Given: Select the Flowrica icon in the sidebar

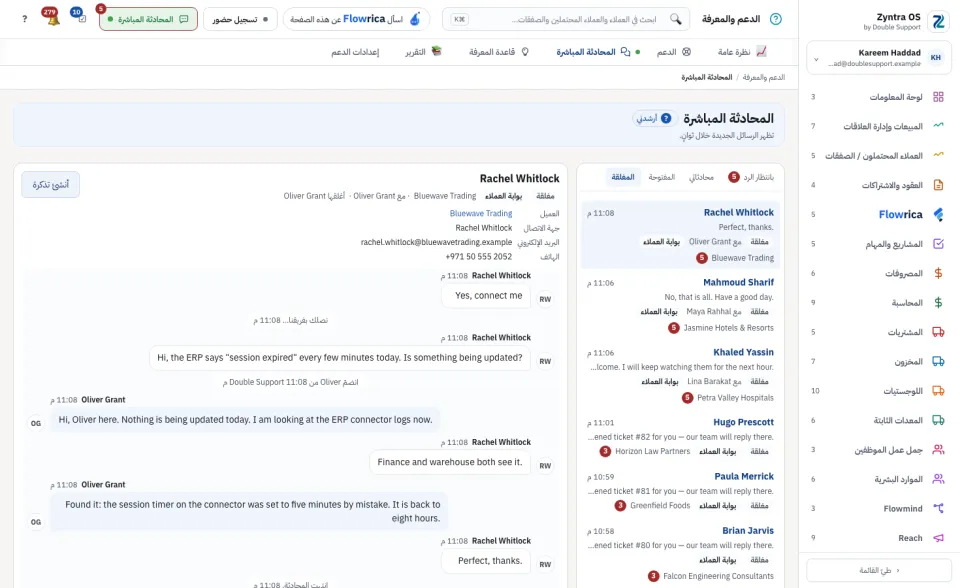Looking at the screenshot, I should click(x=938, y=214).
